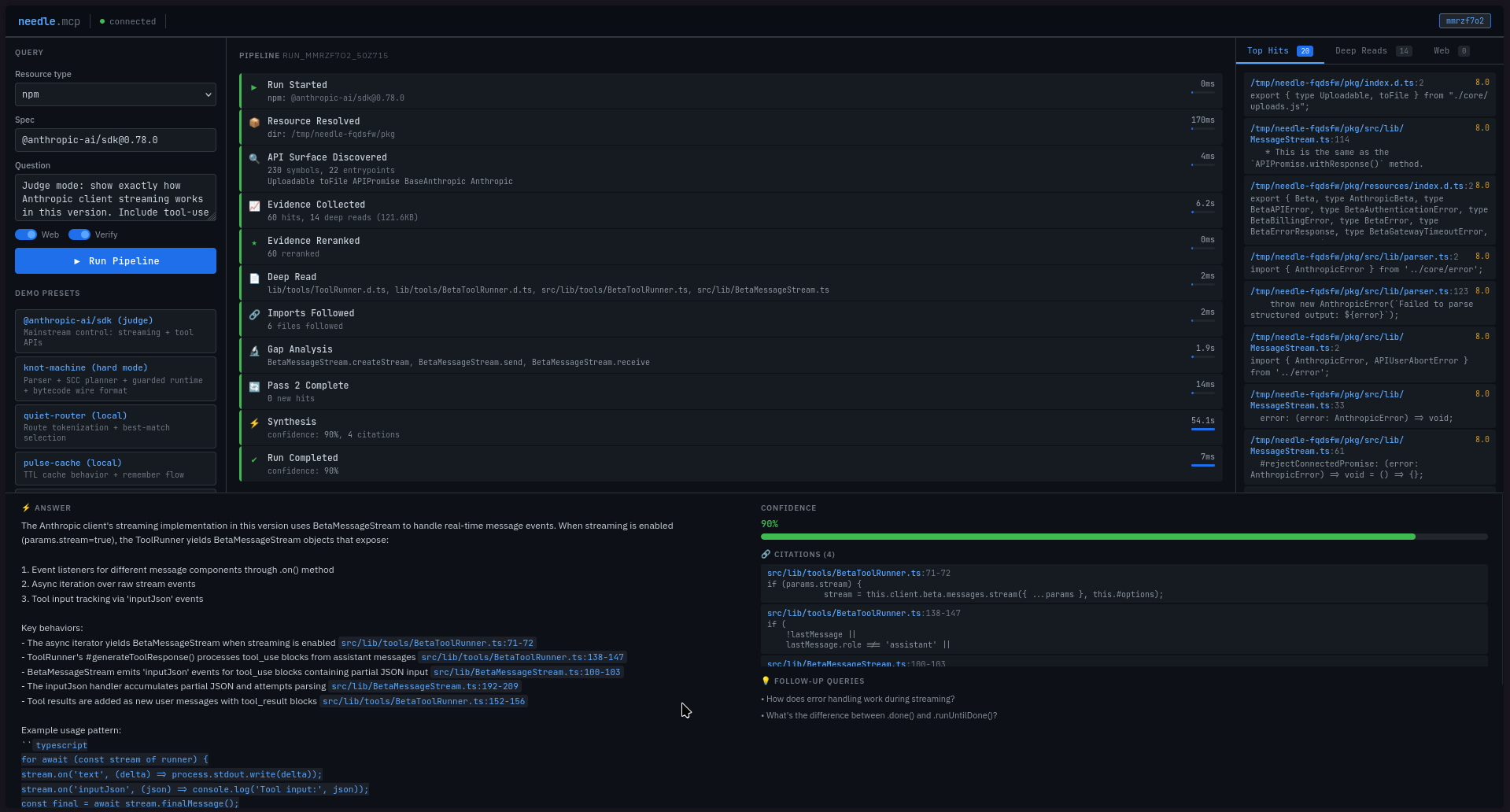1510x812 pixels.
Task: Click the typescript code block label
Action: pyautogui.click(x=61, y=745)
